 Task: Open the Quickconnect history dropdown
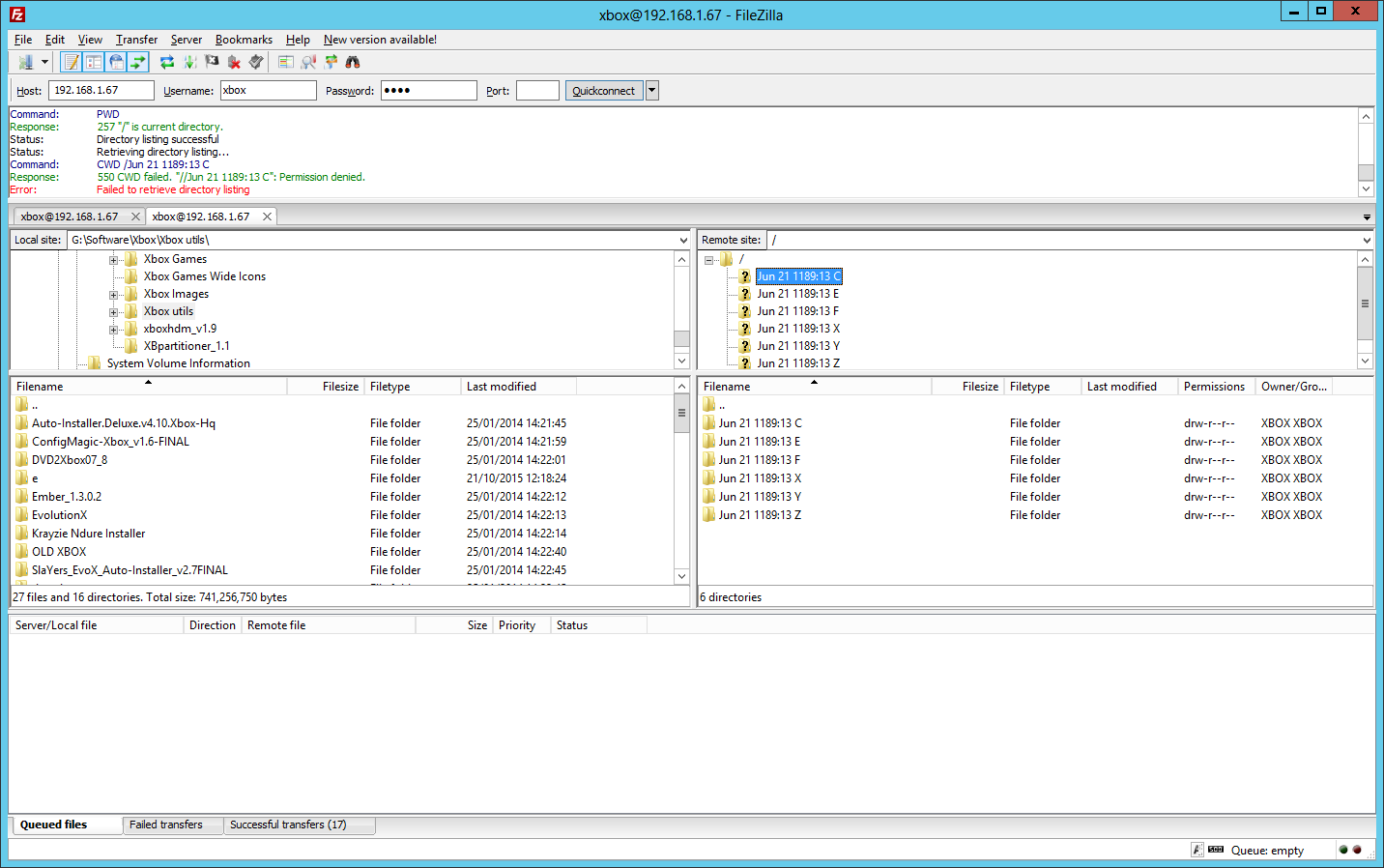[x=651, y=91]
